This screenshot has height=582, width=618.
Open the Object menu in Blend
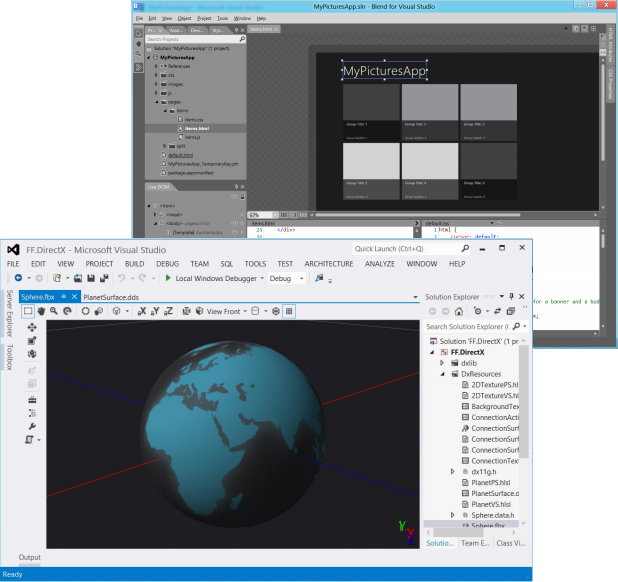(x=184, y=18)
